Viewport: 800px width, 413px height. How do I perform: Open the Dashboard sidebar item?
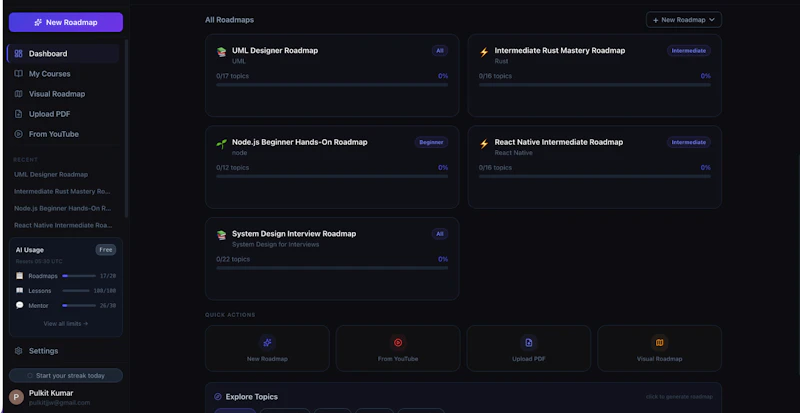[x=63, y=54]
